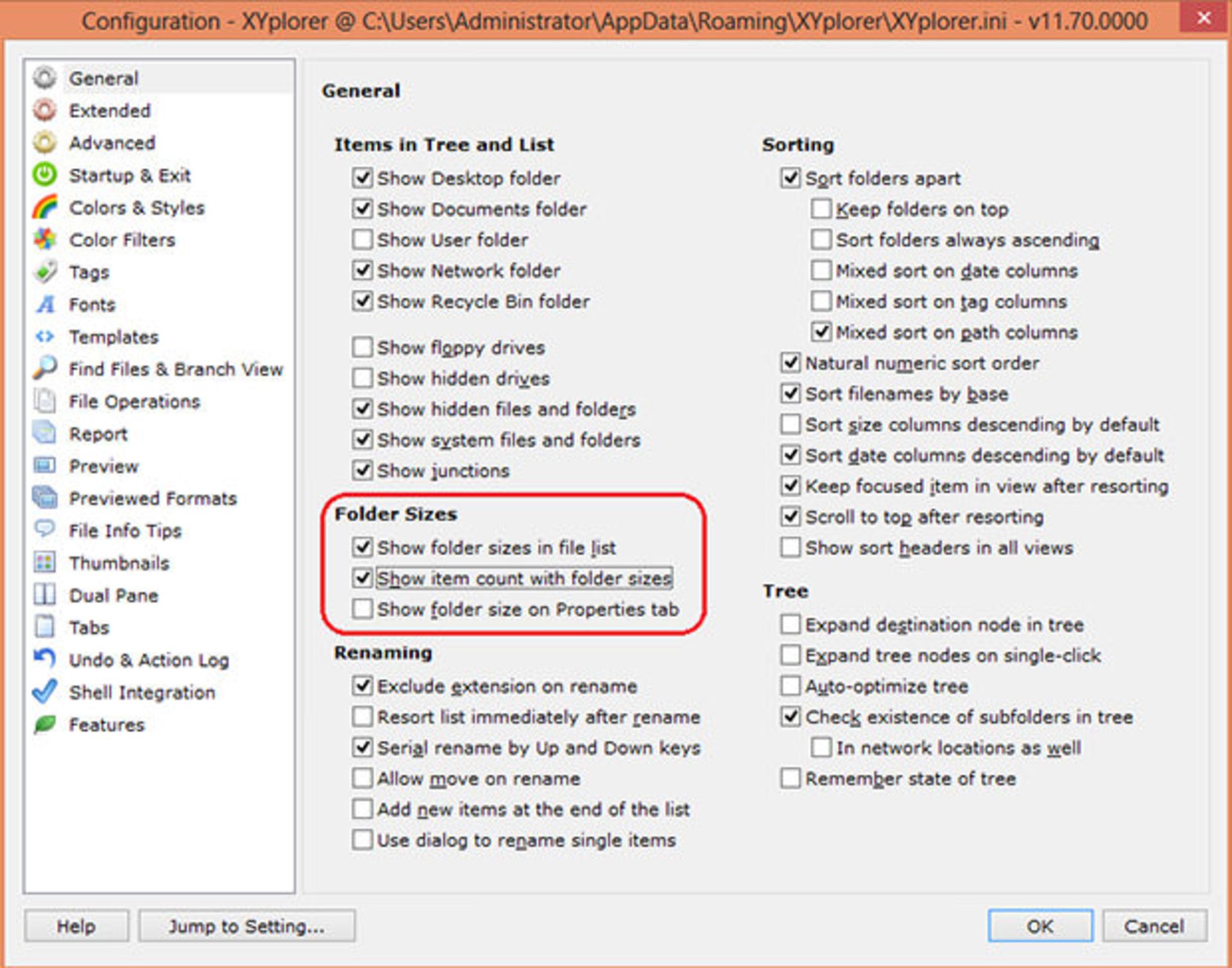Toggle Mixed sort on path columns checkbox
This screenshot has width=1232, height=968.
pyautogui.click(x=821, y=332)
